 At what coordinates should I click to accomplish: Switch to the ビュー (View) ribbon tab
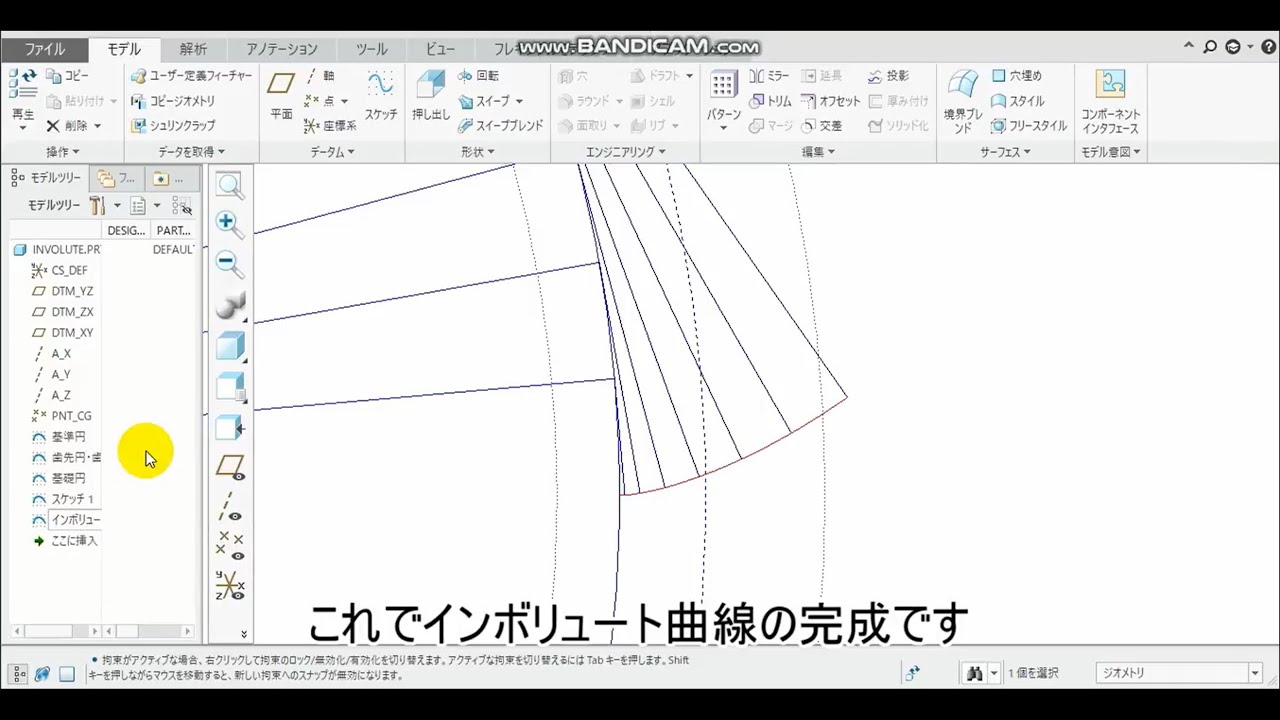click(x=440, y=49)
